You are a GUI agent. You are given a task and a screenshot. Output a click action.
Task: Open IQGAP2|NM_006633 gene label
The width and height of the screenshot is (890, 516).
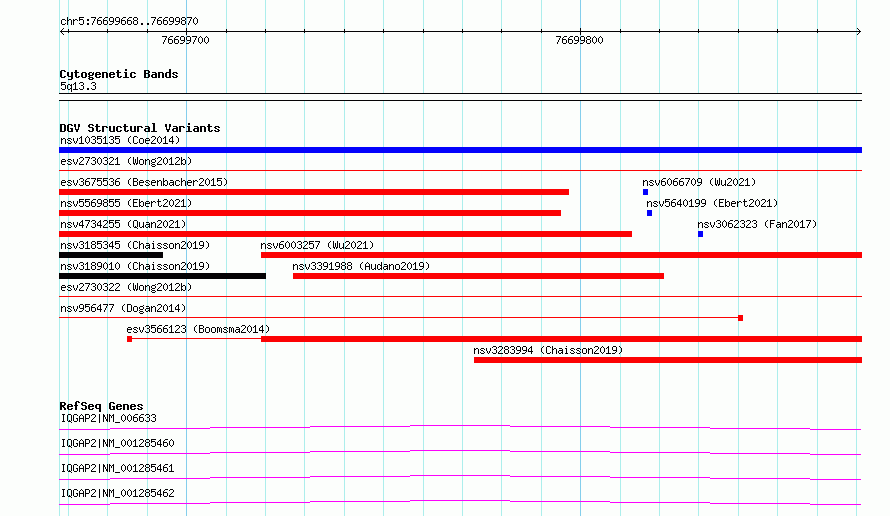(108, 418)
